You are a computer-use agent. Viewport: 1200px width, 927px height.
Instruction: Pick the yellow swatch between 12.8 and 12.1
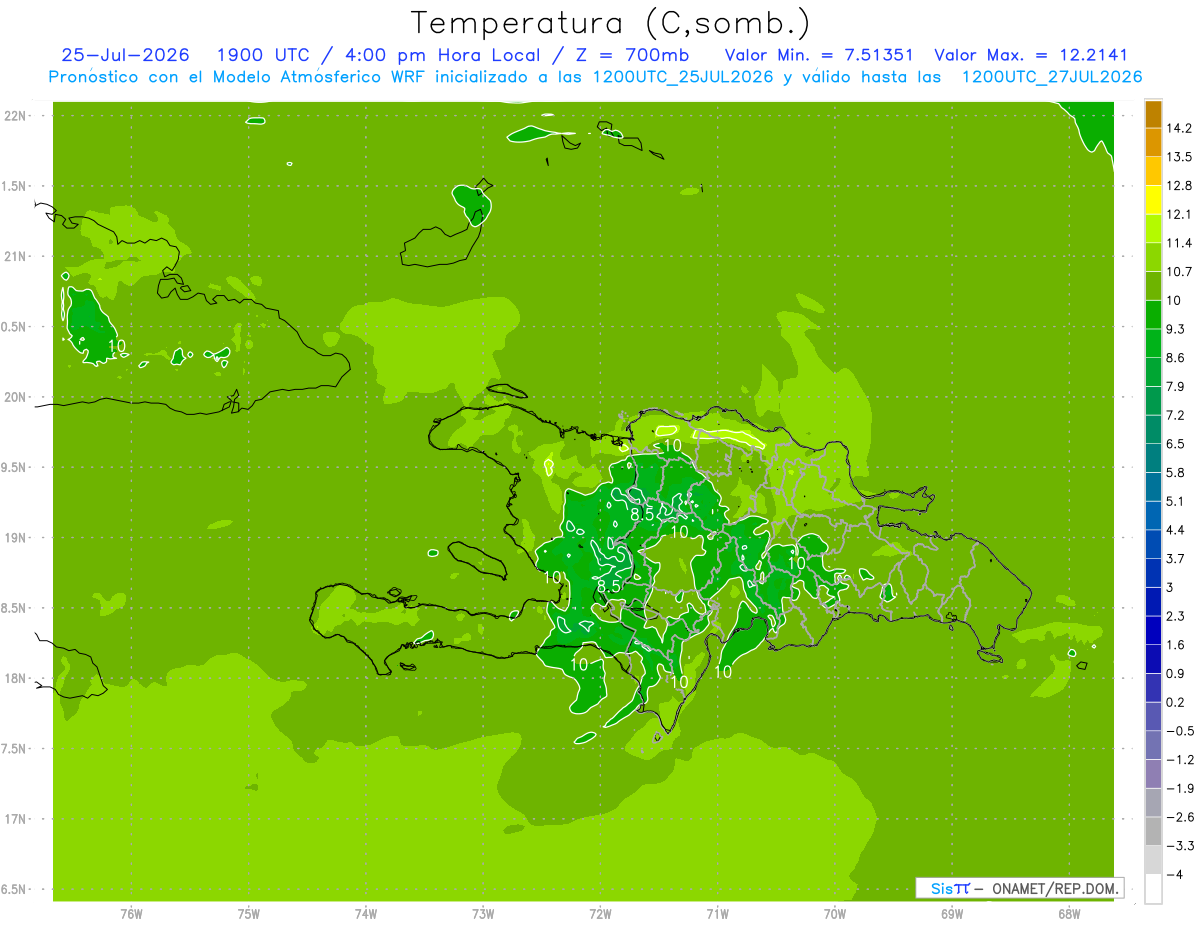[1153, 200]
